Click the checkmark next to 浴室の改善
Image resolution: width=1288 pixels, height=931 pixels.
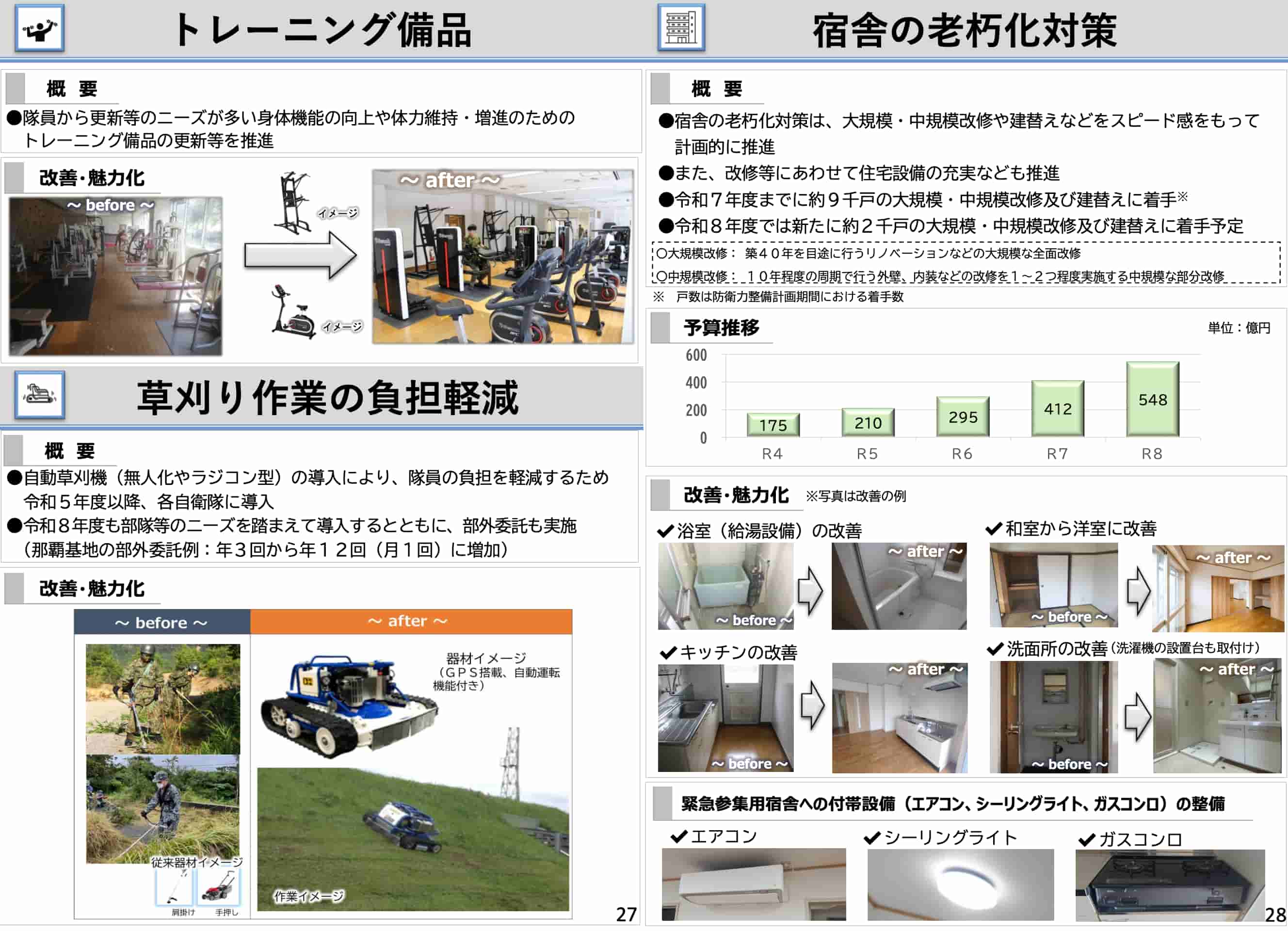pos(665,531)
